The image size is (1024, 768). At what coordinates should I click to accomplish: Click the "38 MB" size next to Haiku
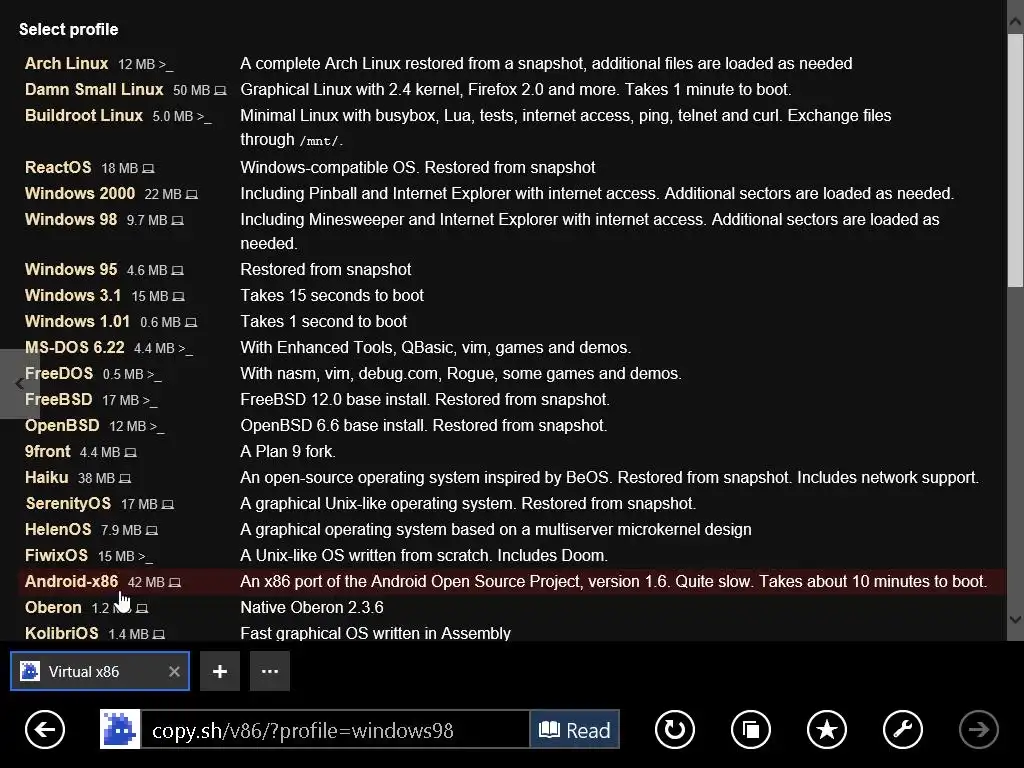96,478
